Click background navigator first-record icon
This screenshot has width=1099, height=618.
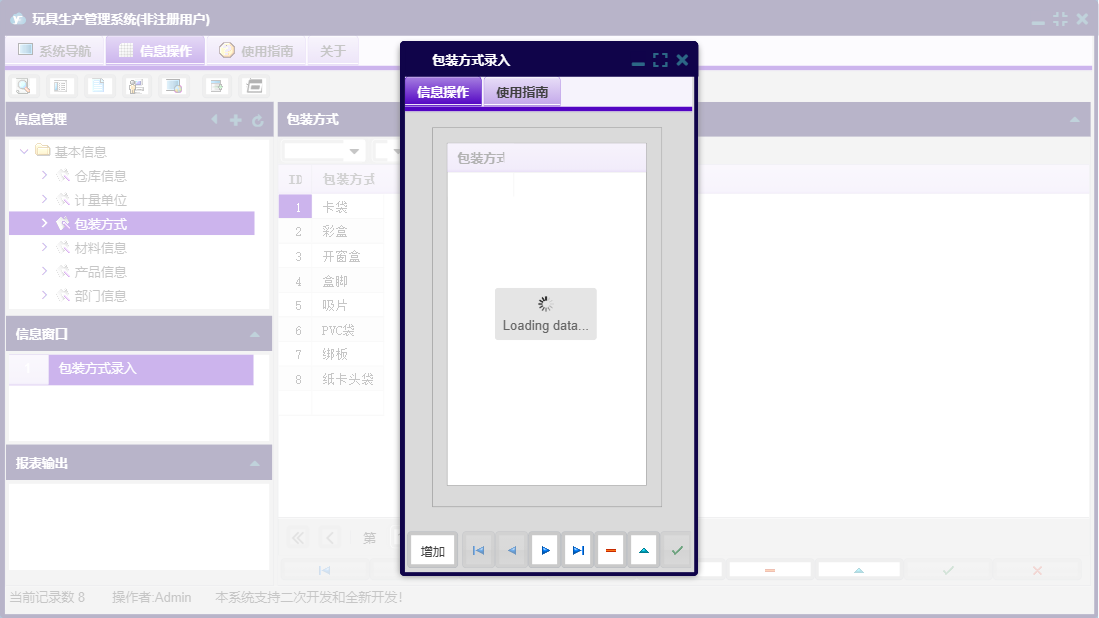click(325, 570)
